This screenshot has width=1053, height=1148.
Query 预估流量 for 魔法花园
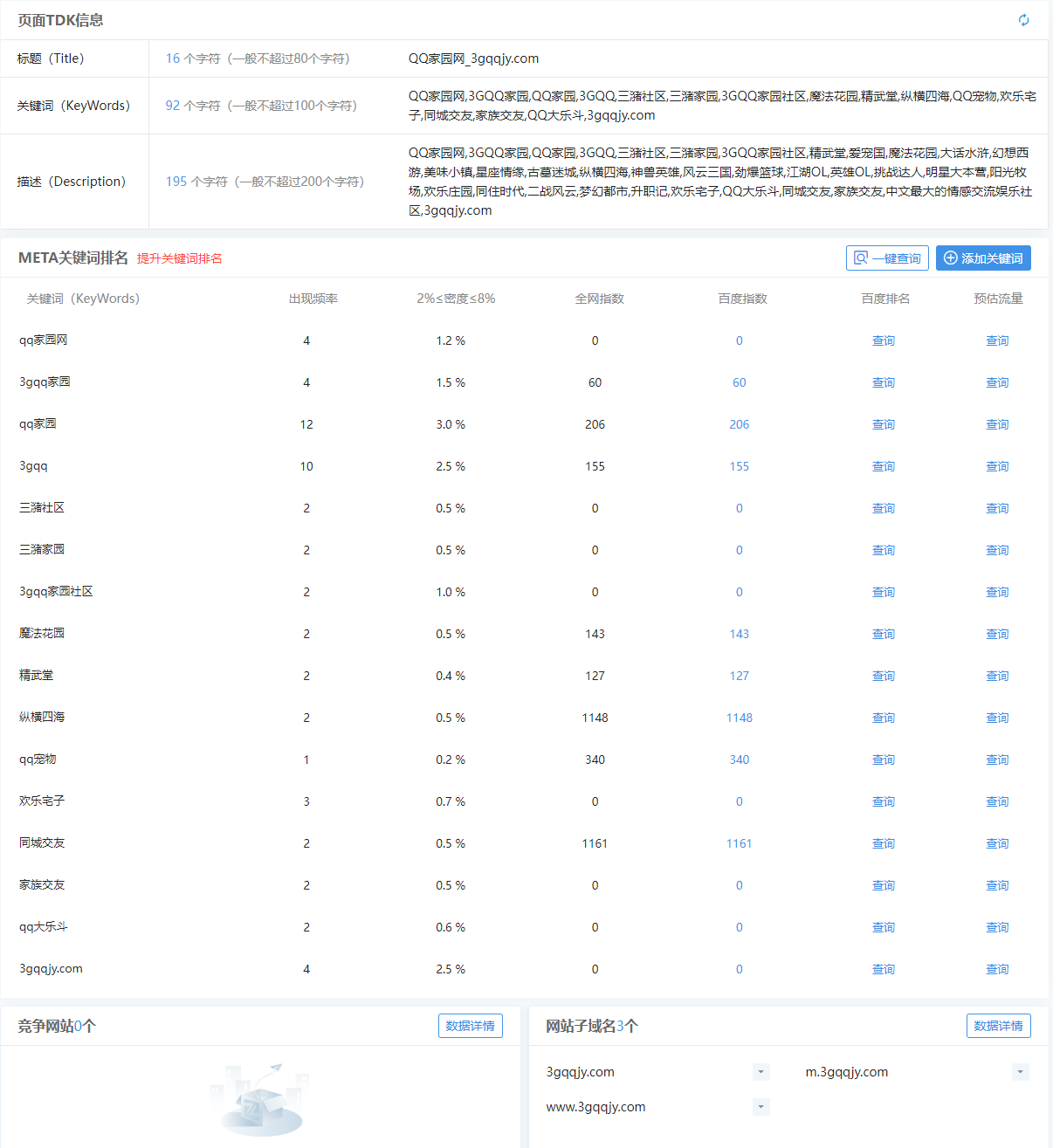(x=997, y=634)
